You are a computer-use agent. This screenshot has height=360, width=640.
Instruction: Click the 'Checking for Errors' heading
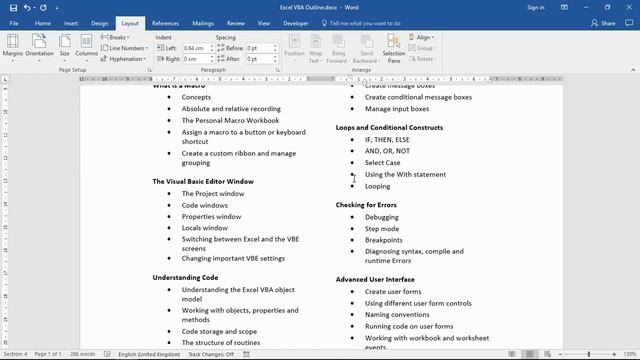366,205
